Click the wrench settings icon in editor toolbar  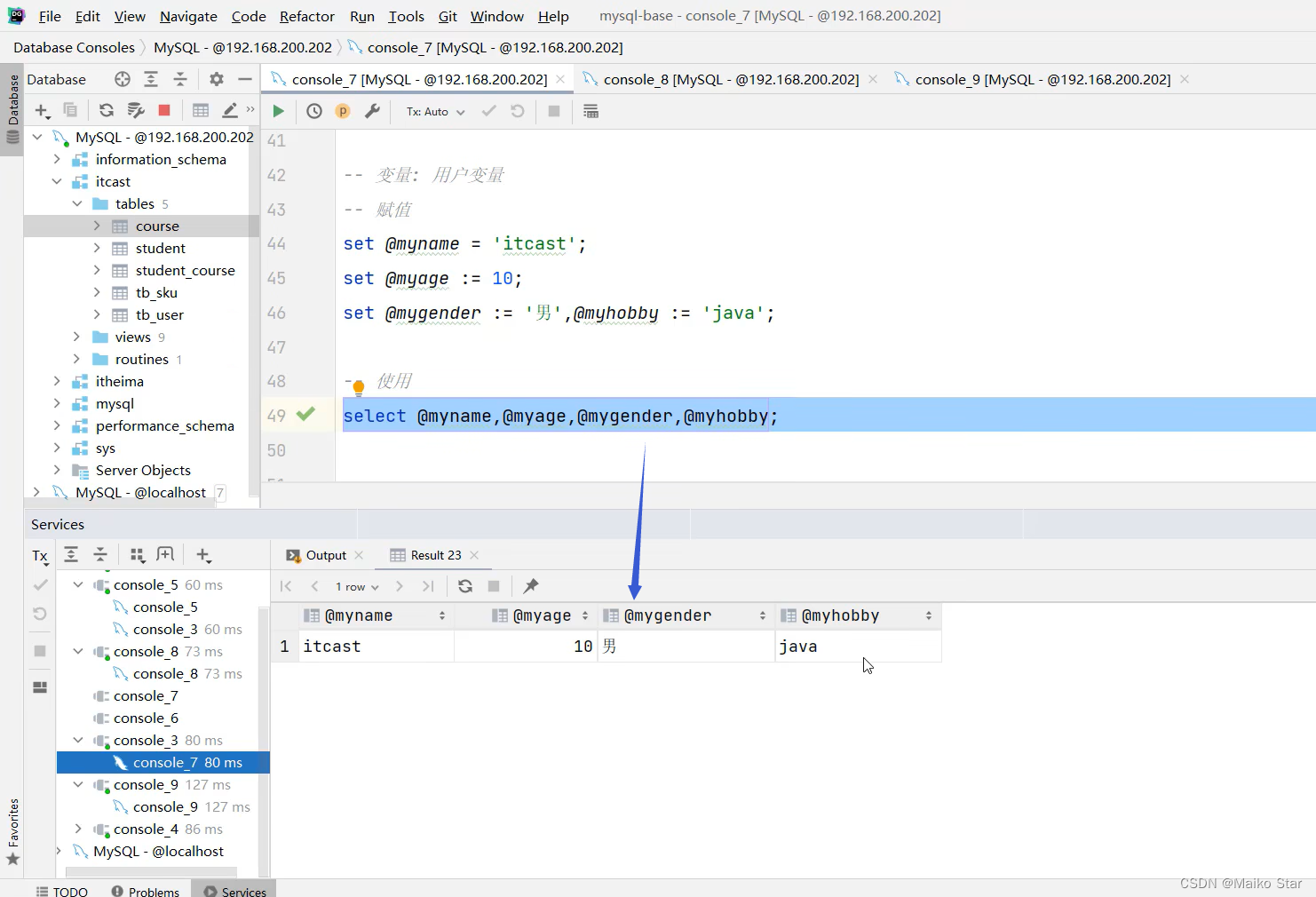pos(372,111)
